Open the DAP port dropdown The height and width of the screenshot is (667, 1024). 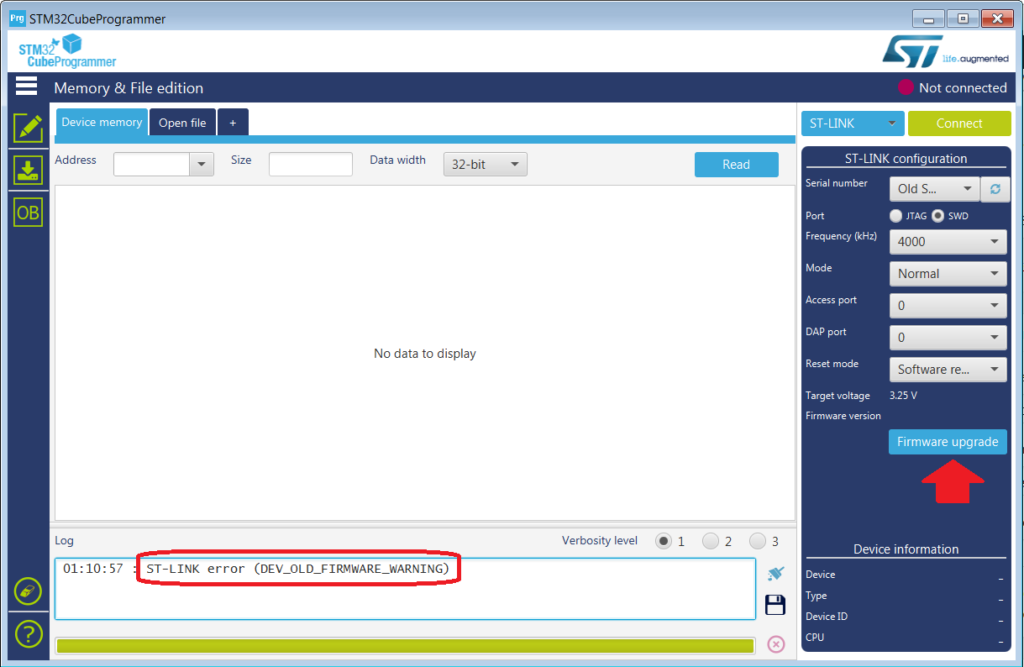coord(948,338)
